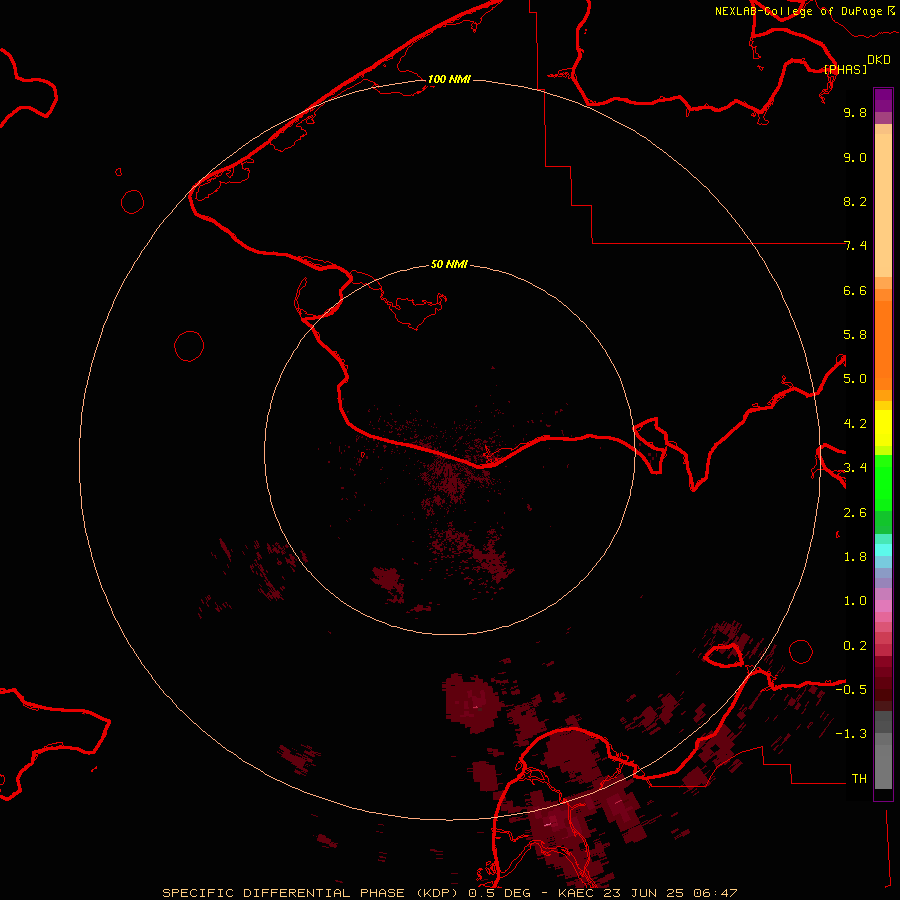Click the 8.2 value on the color scale

855,201
